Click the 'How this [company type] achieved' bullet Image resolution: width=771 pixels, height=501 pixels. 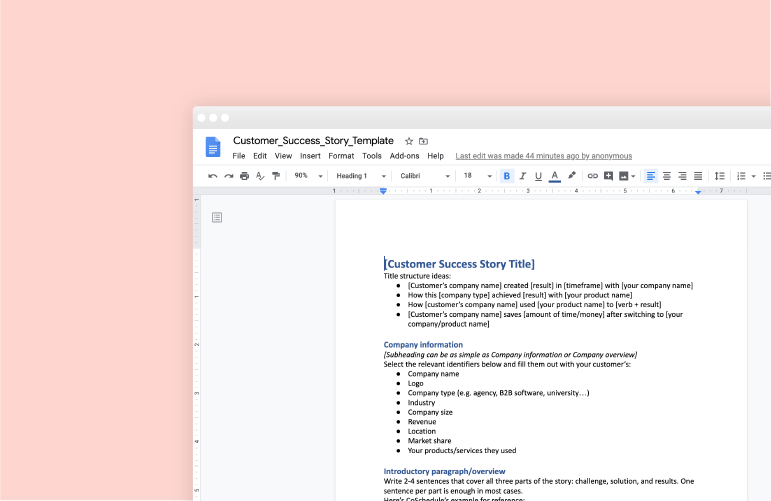[x=520, y=295]
